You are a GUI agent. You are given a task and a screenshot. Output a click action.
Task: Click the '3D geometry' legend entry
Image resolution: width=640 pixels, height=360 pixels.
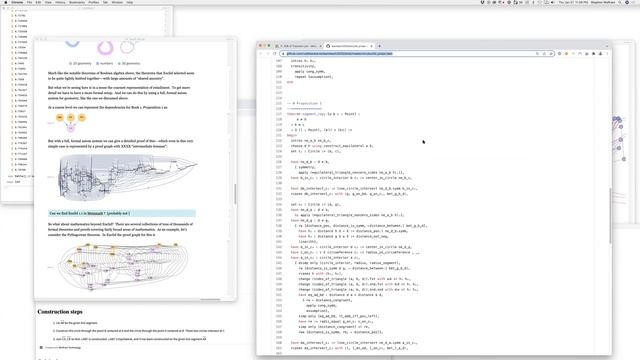pos(129,63)
